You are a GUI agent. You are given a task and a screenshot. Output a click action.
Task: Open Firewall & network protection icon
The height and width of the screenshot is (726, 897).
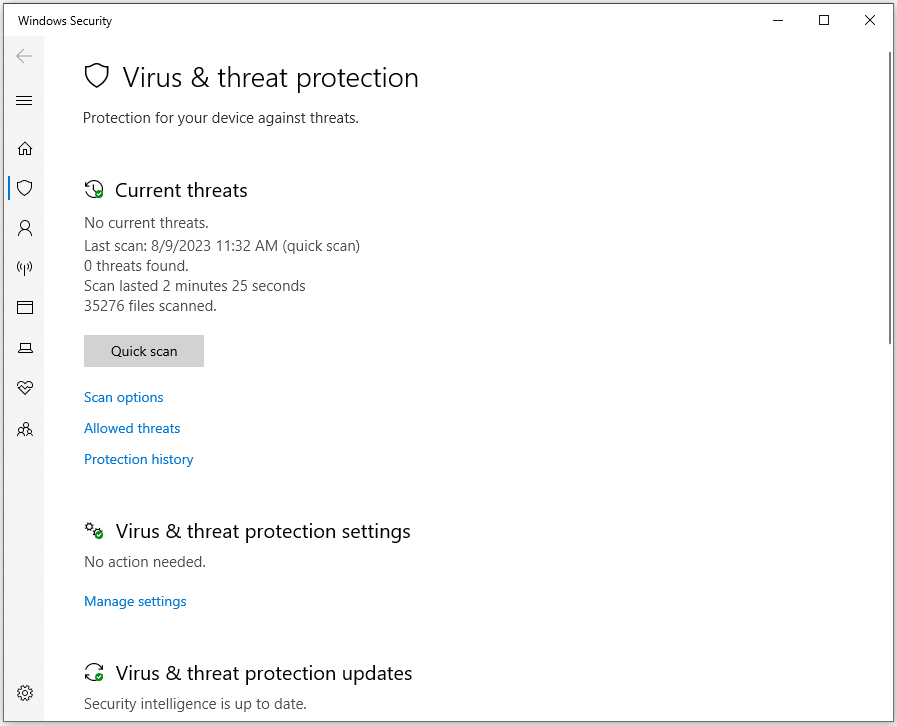coord(25,268)
